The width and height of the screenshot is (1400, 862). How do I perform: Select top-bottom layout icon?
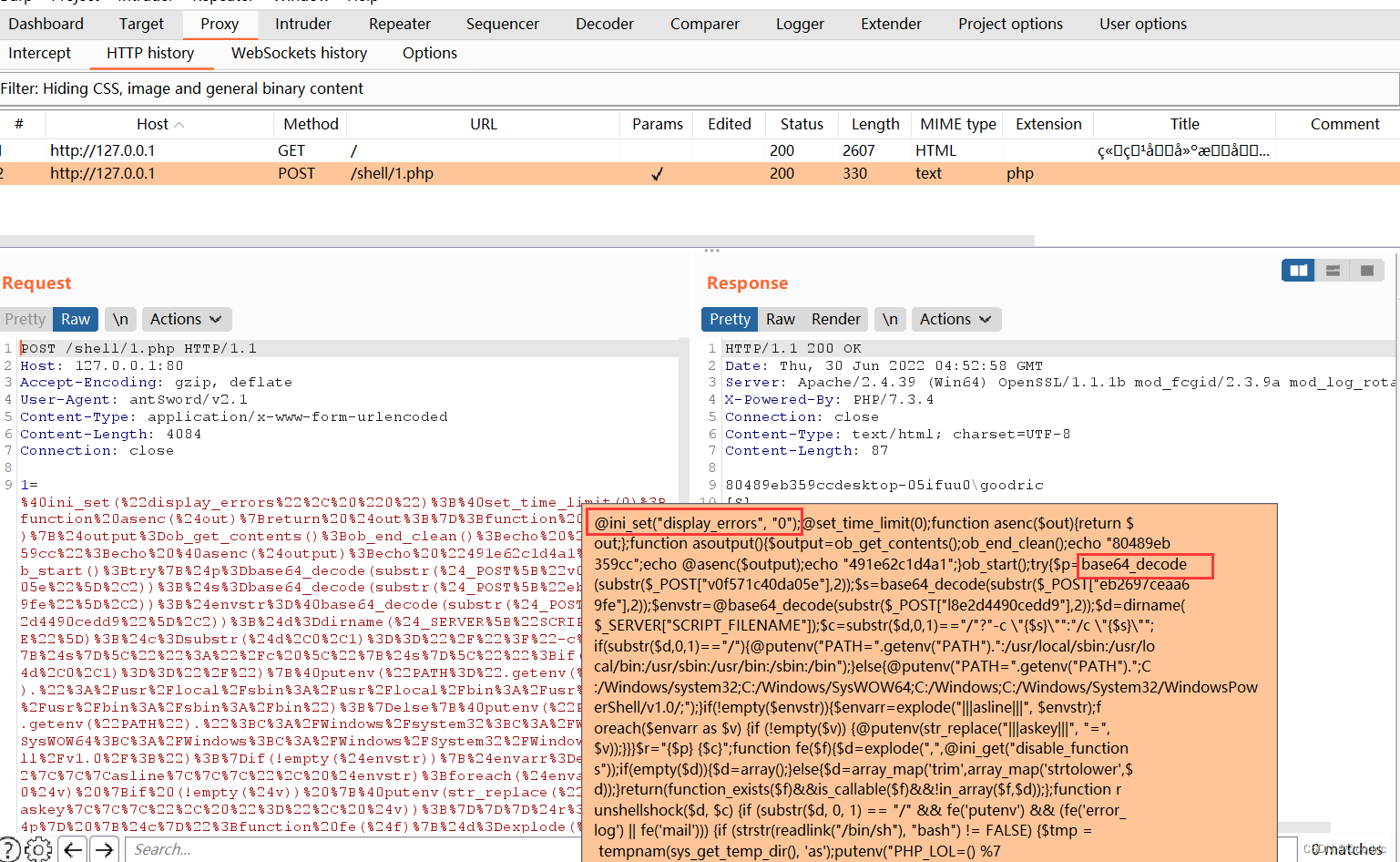click(1333, 271)
